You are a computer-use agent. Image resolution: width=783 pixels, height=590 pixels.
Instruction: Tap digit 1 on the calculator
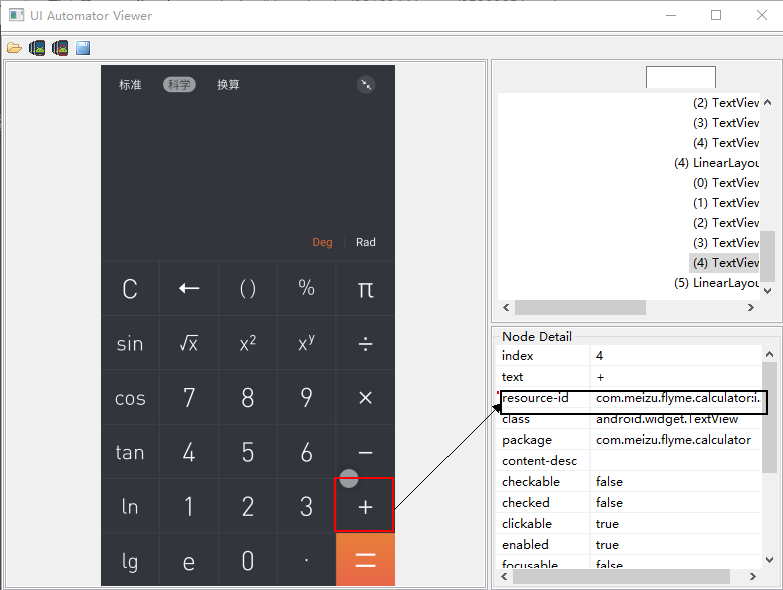point(189,506)
